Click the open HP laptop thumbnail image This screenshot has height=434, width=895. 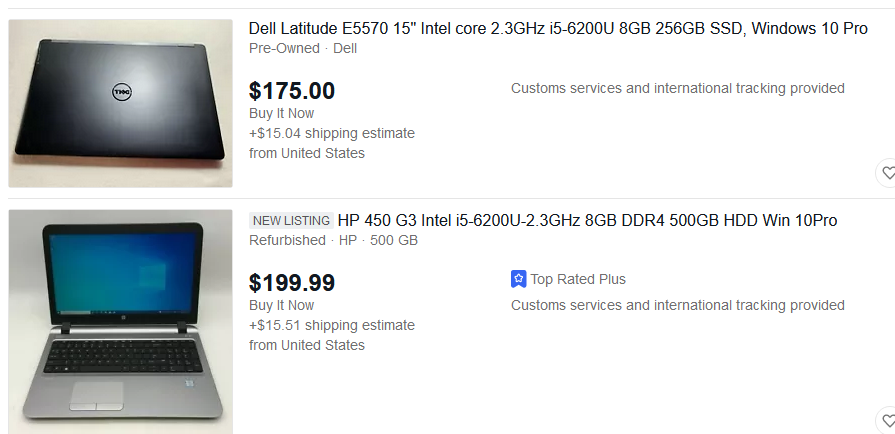coord(120,320)
